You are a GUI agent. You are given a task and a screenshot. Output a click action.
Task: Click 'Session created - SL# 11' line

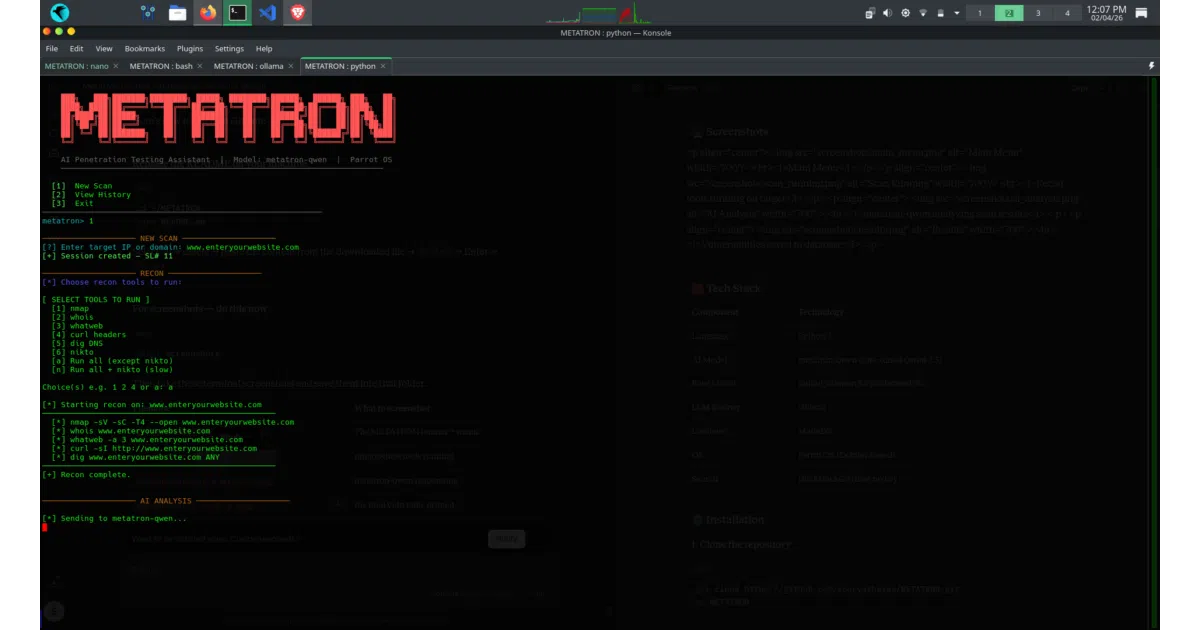pos(108,256)
